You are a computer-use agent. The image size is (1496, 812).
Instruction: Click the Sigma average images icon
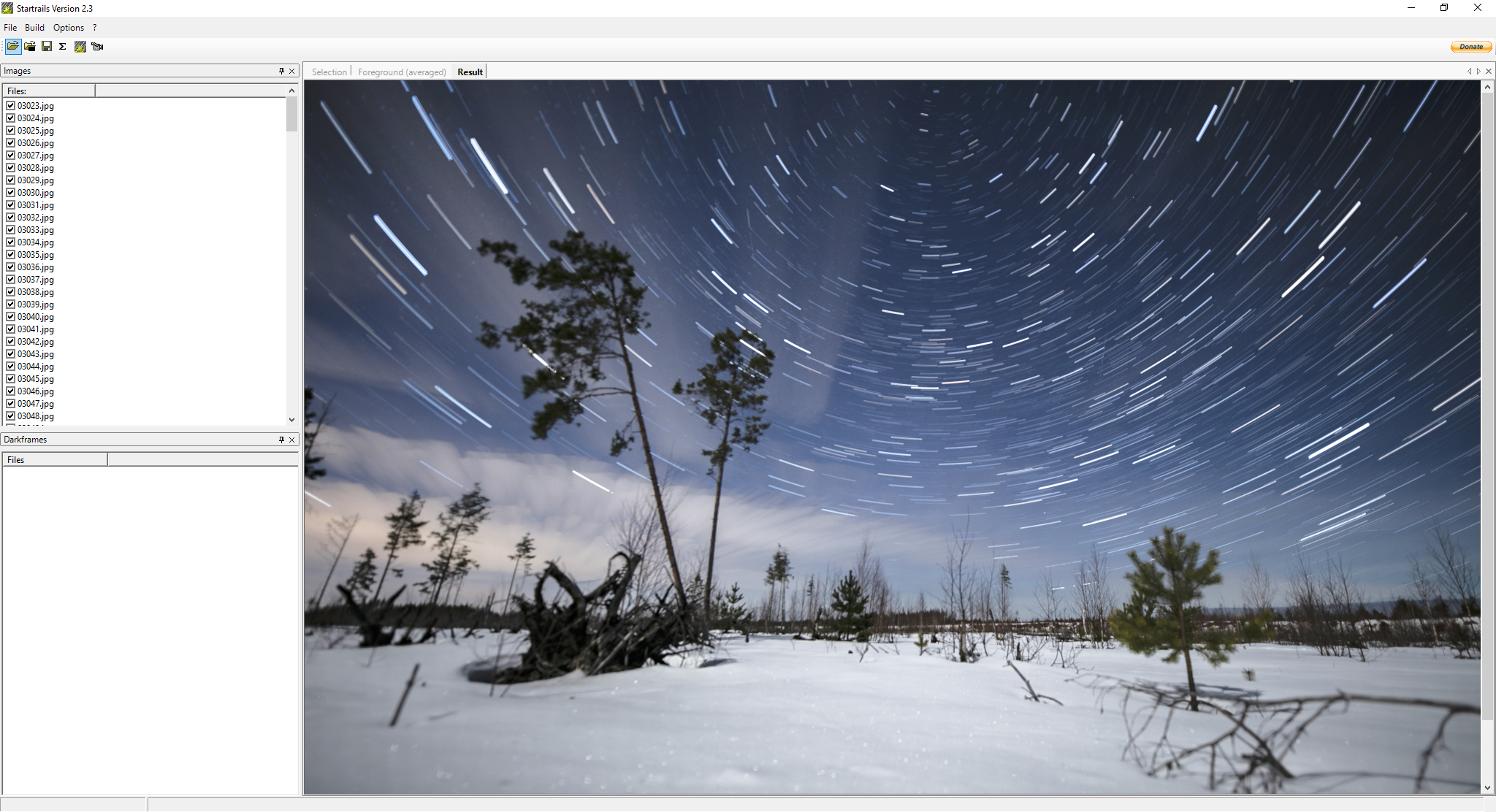(63, 47)
